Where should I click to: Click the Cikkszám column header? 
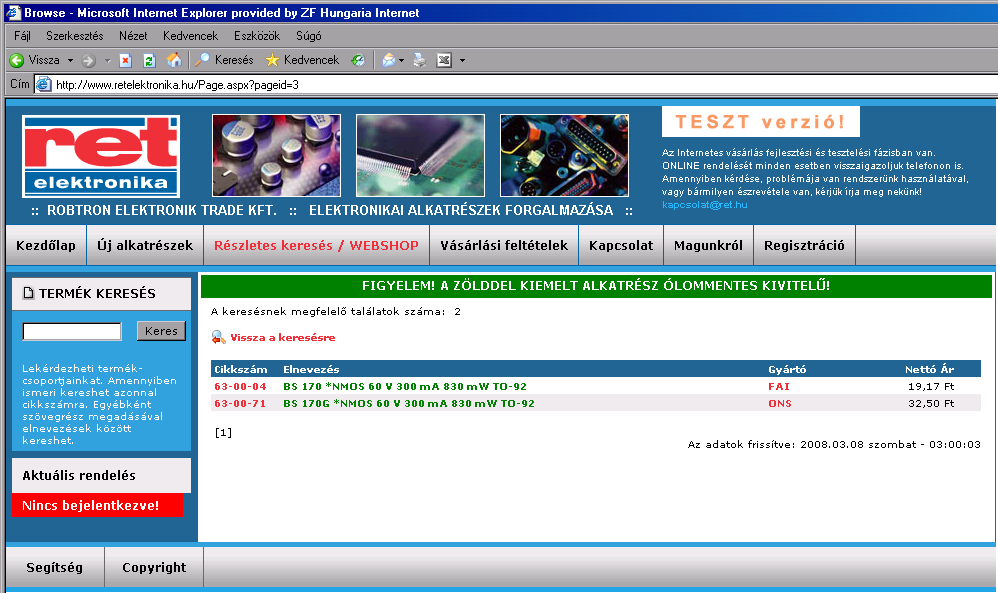click(x=241, y=369)
